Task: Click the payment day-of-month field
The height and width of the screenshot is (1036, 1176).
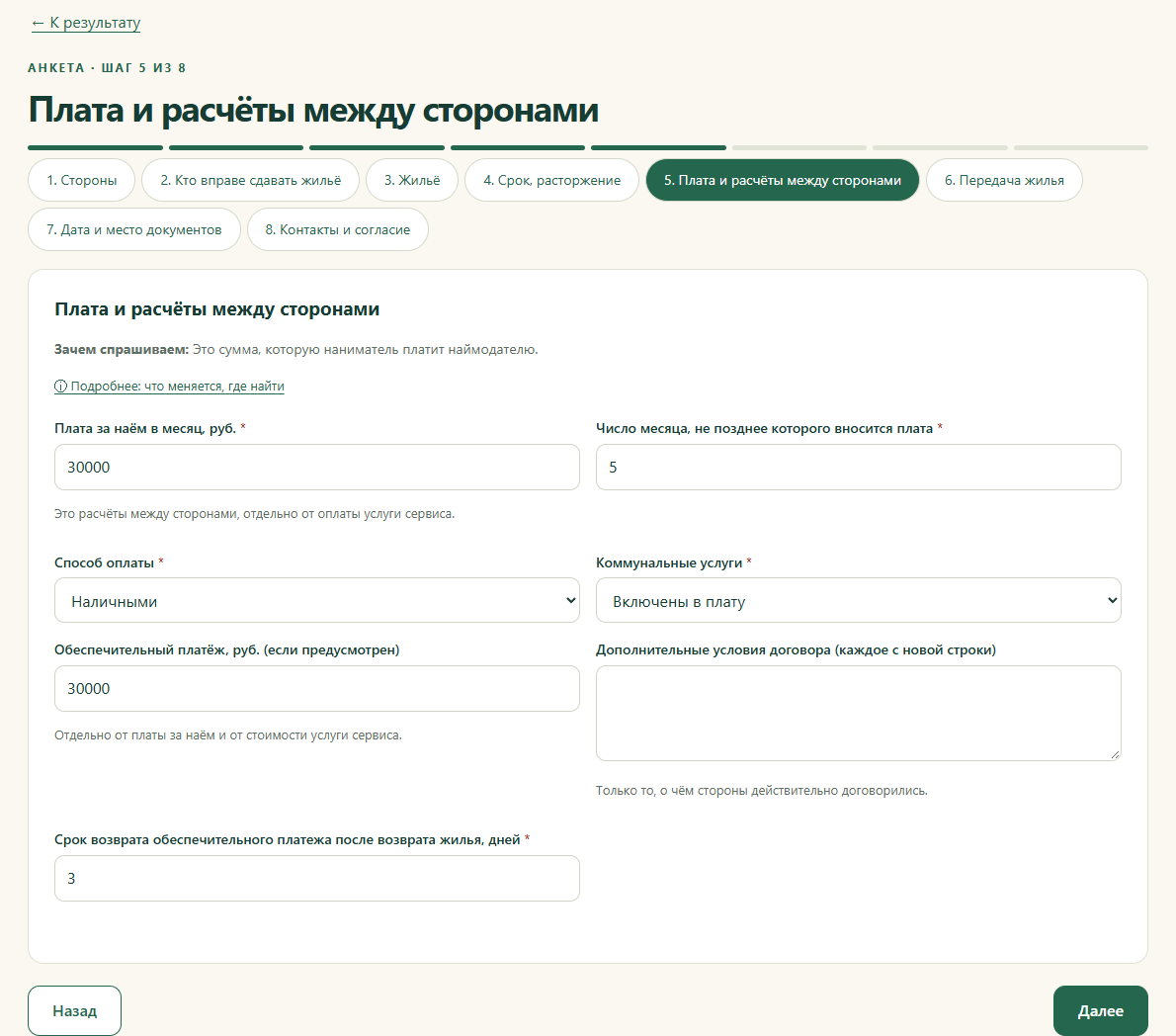Action: (859, 468)
